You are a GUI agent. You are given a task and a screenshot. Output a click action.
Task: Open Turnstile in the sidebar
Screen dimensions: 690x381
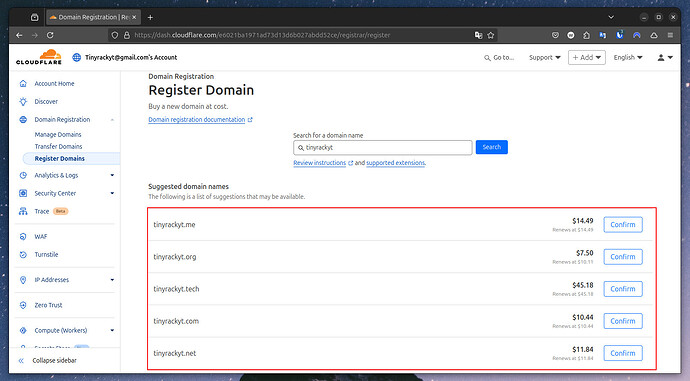[x=46, y=255]
